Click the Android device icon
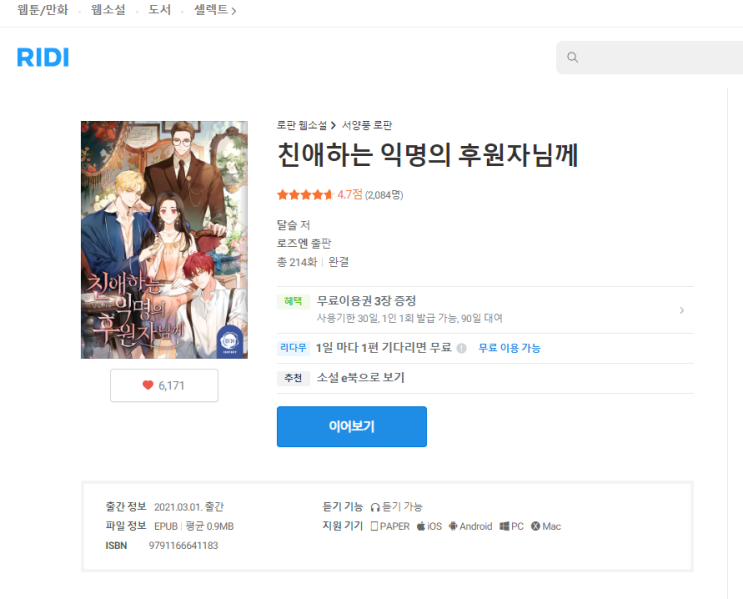 pyautogui.click(x=453, y=526)
